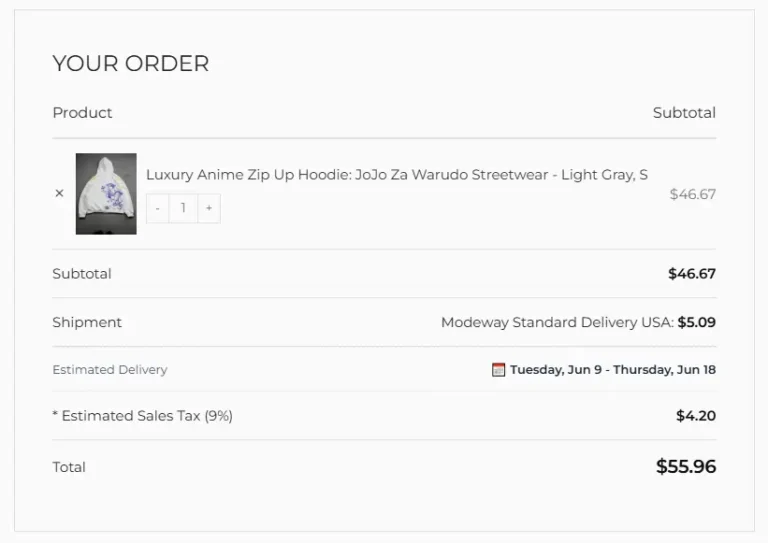This screenshot has width=768, height=543.
Task: Increase hoodie quantity with plus button
Action: 209,209
